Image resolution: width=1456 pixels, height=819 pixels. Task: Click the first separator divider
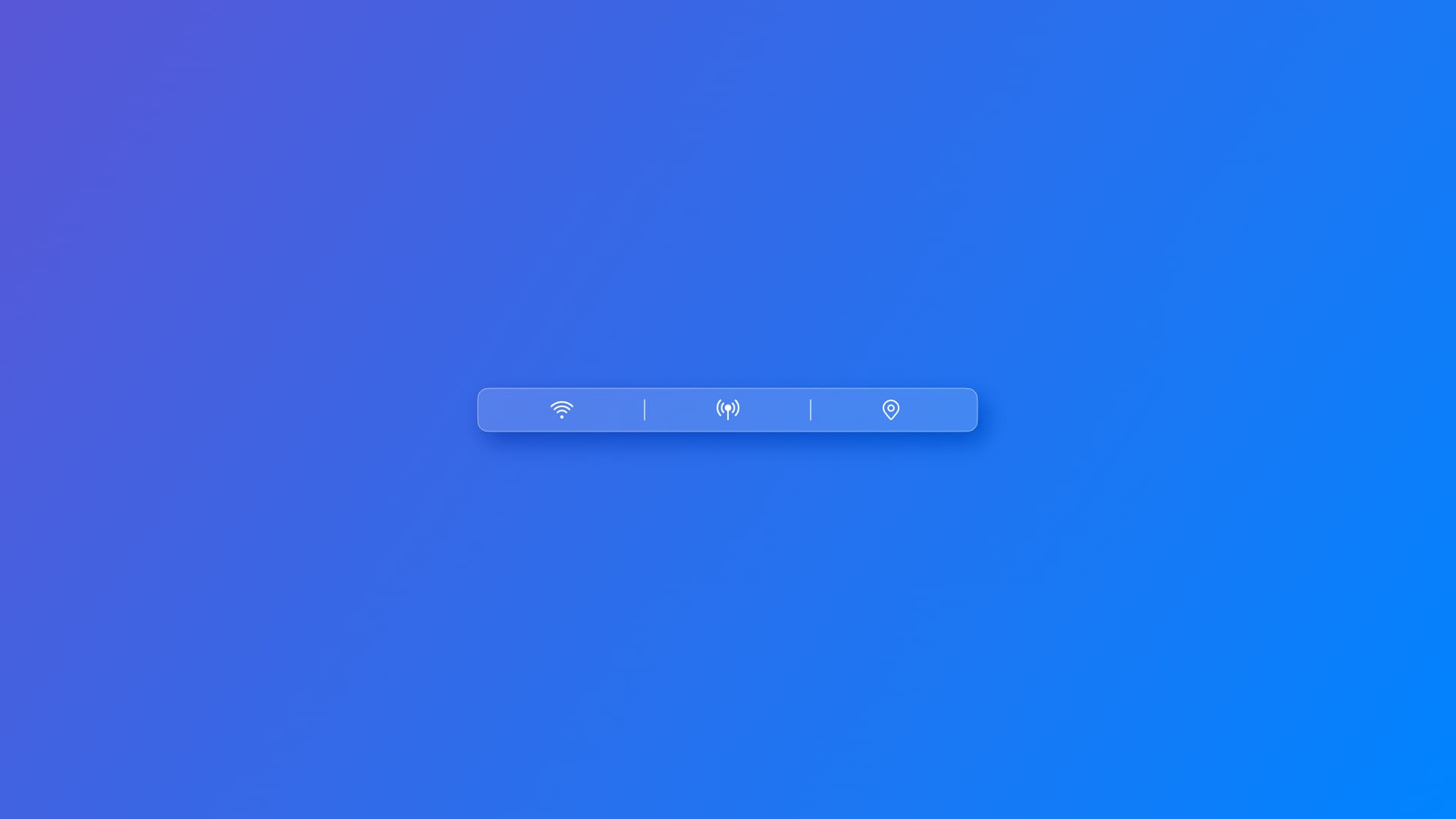pos(644,410)
